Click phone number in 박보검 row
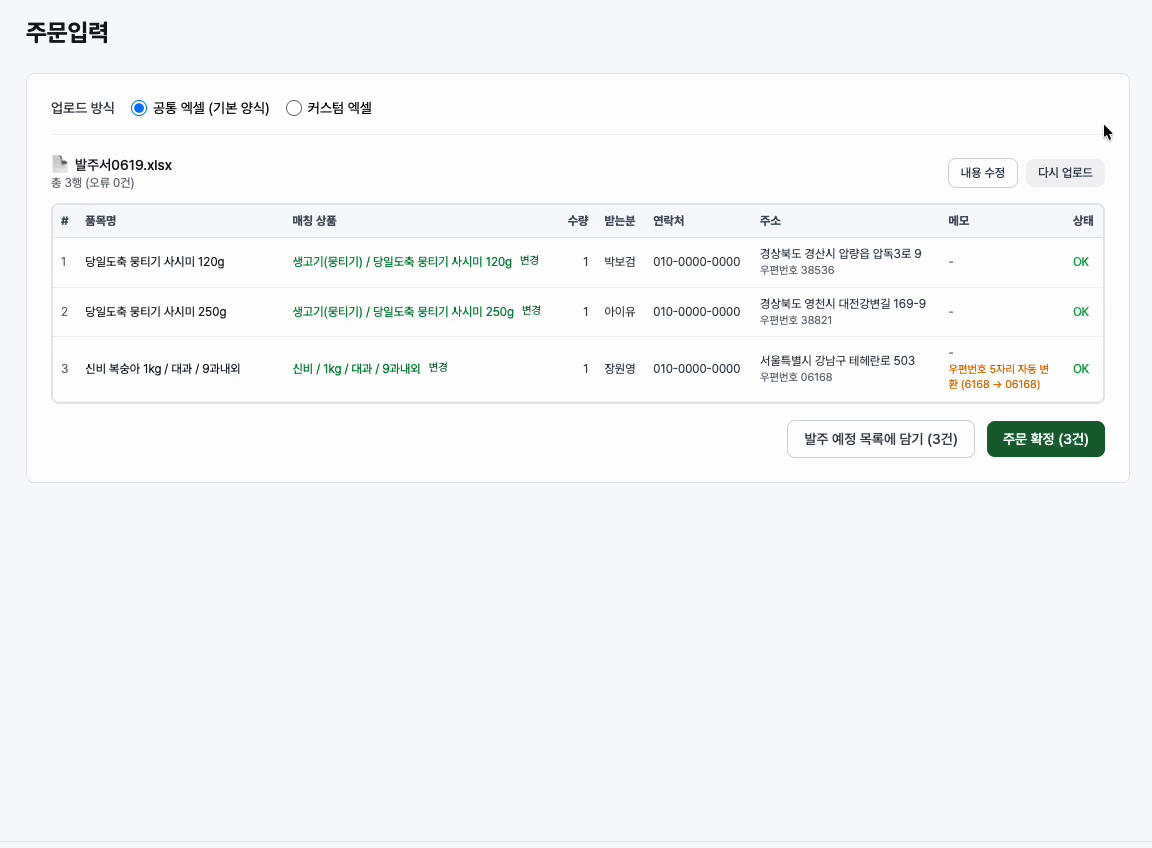 (696, 262)
